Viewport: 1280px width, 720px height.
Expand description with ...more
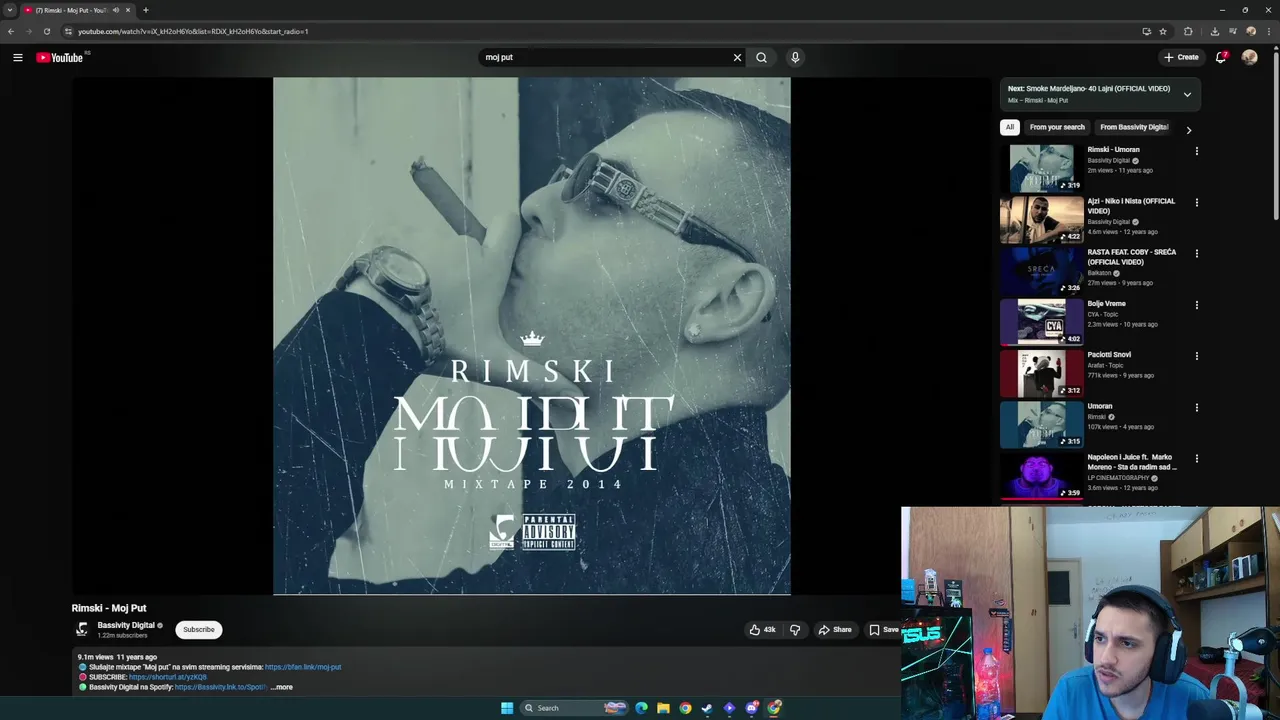282,687
